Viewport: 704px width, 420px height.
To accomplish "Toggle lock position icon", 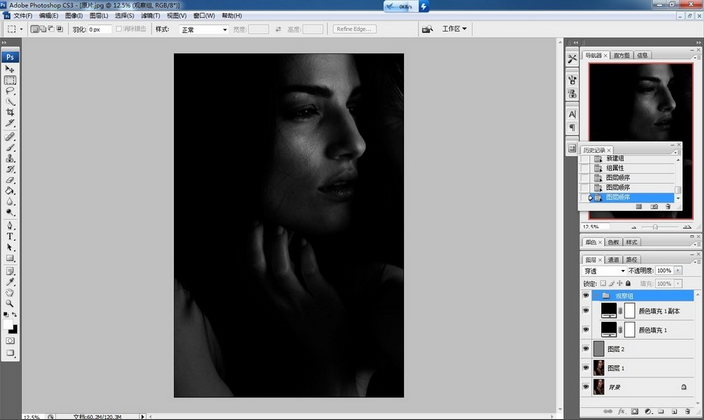I will pos(620,283).
